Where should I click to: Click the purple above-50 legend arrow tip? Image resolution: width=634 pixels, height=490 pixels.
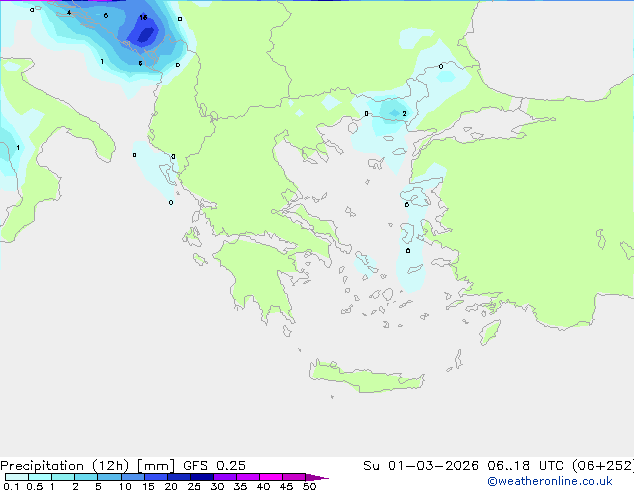(317, 477)
